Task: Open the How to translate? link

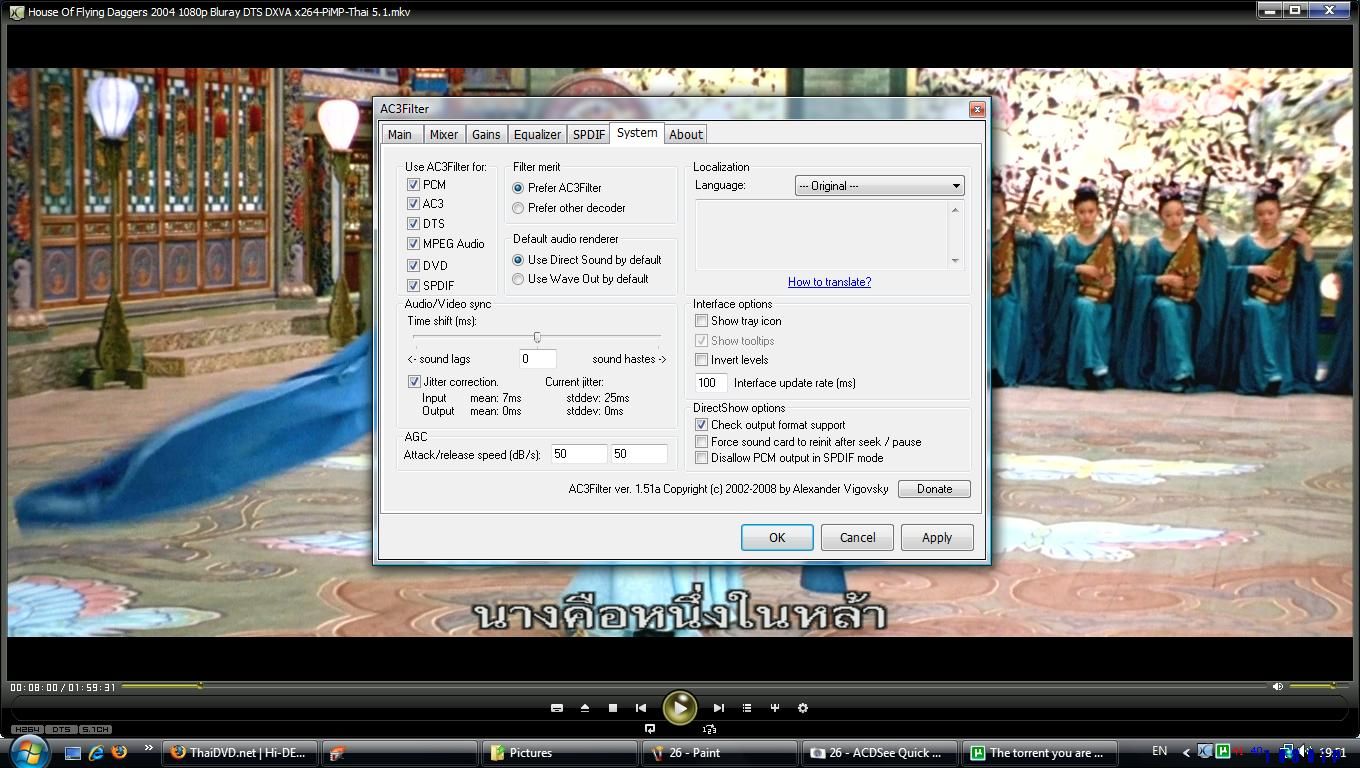Action: point(829,282)
